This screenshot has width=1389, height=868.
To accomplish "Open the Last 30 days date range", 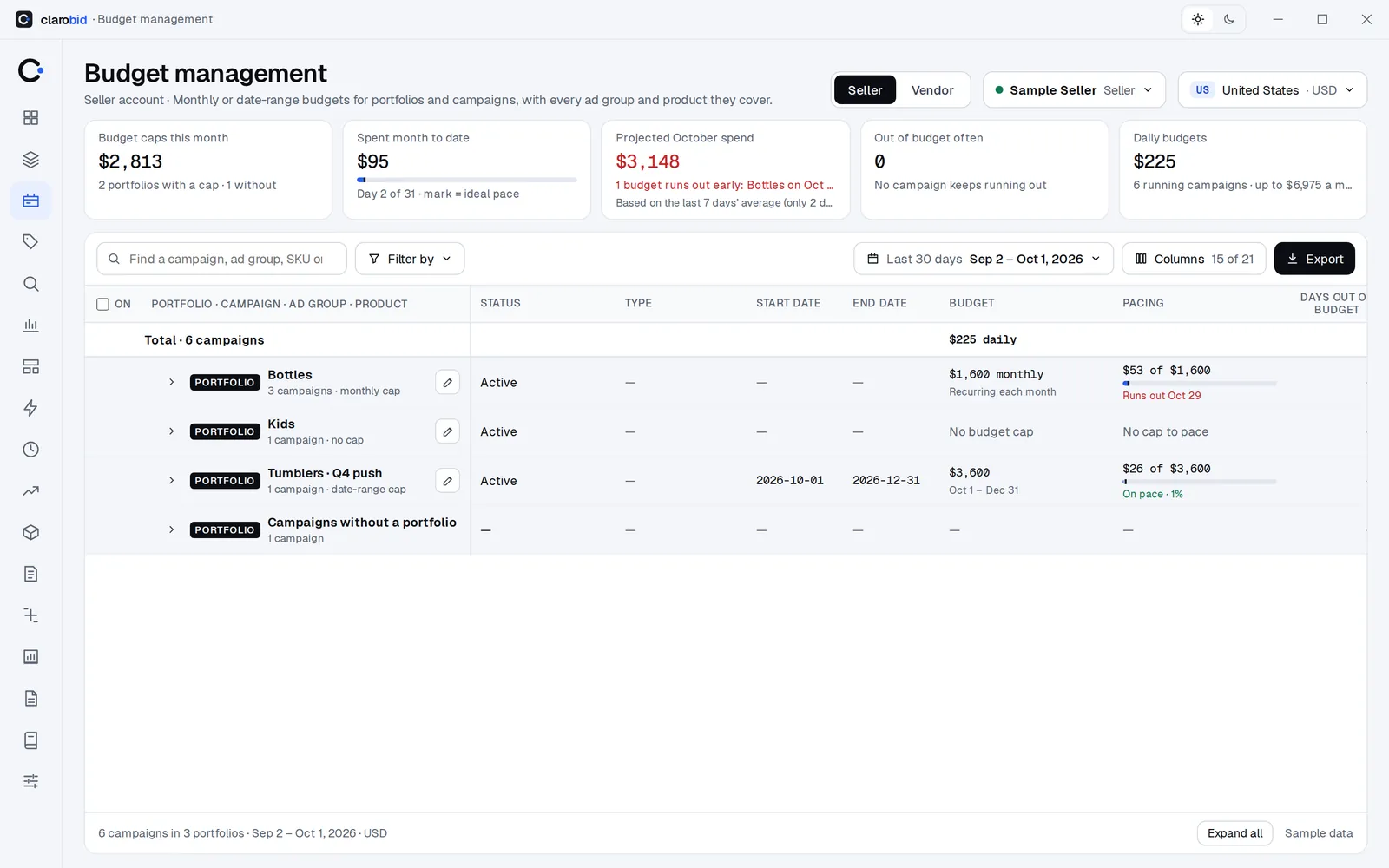I will click(x=984, y=259).
